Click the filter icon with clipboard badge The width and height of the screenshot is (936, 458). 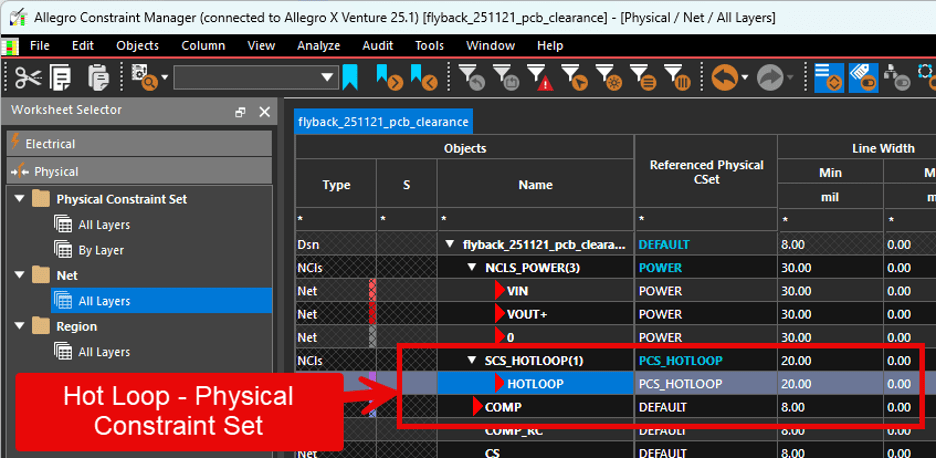506,78
